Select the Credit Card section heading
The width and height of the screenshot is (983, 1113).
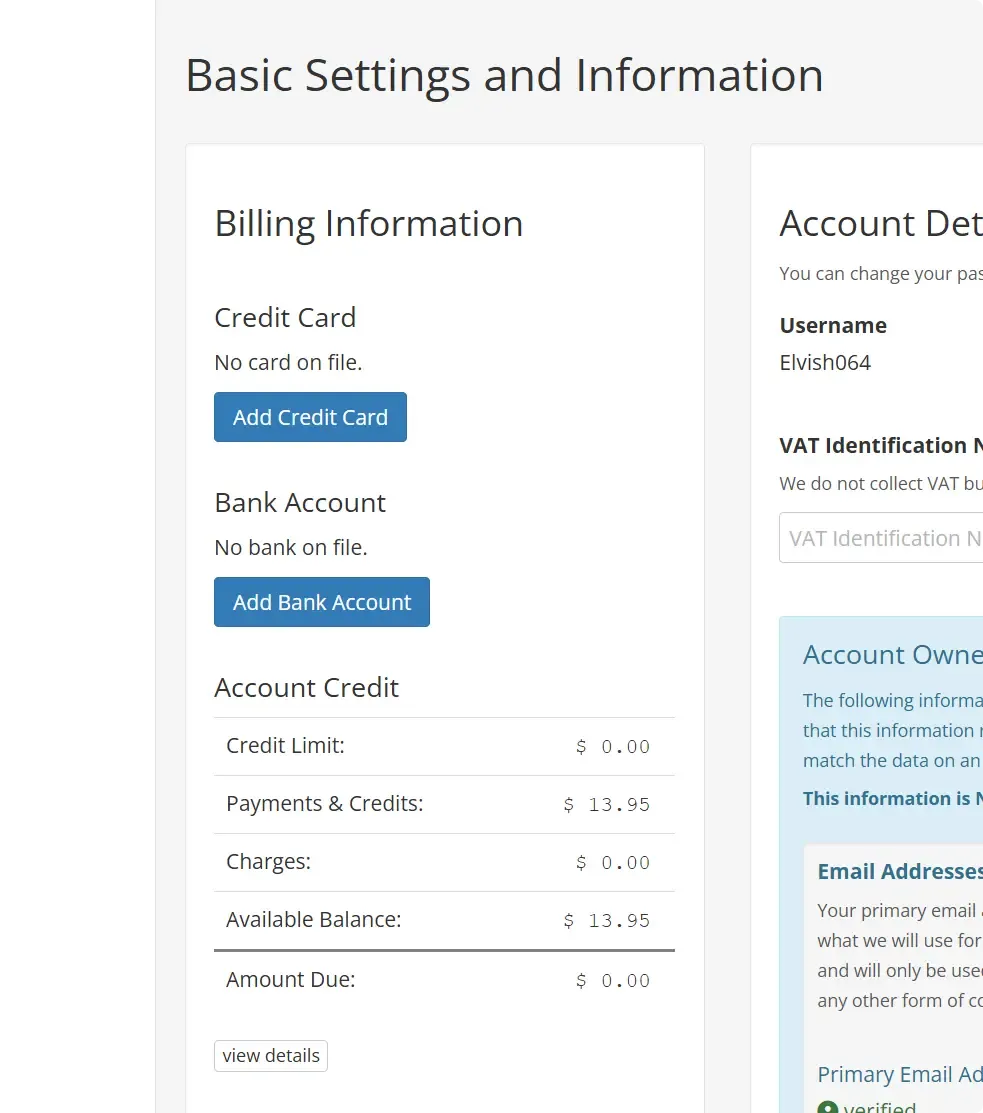(285, 317)
